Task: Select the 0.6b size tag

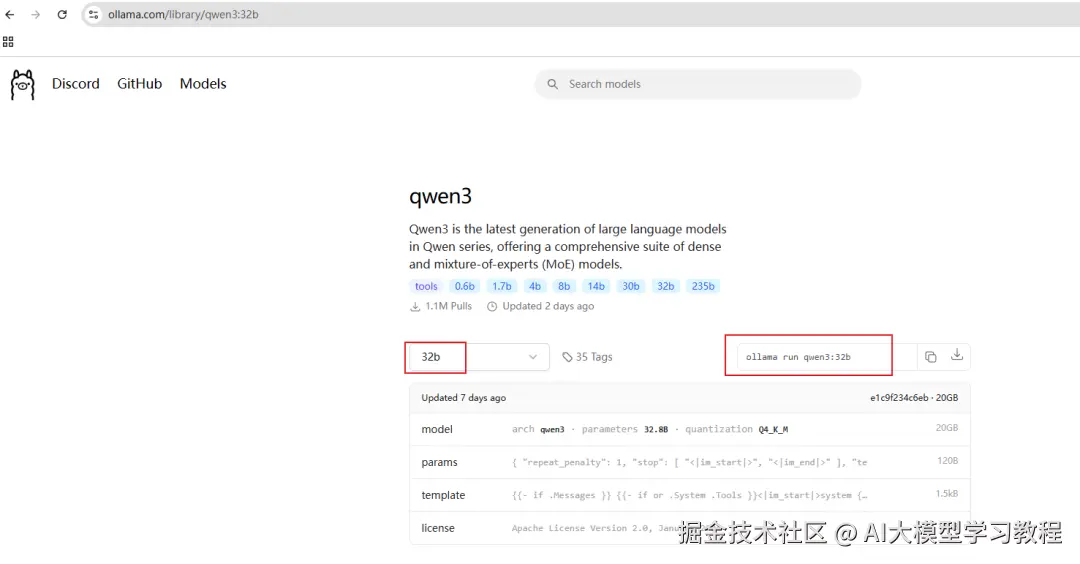Action: [464, 286]
